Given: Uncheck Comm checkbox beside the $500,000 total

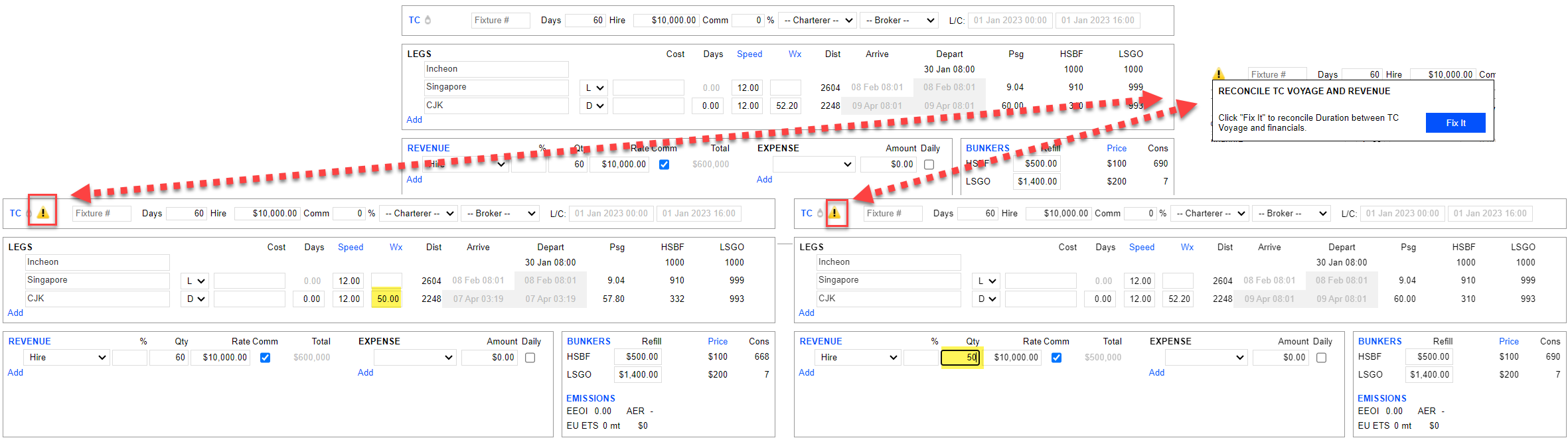Looking at the screenshot, I should click(x=1056, y=358).
